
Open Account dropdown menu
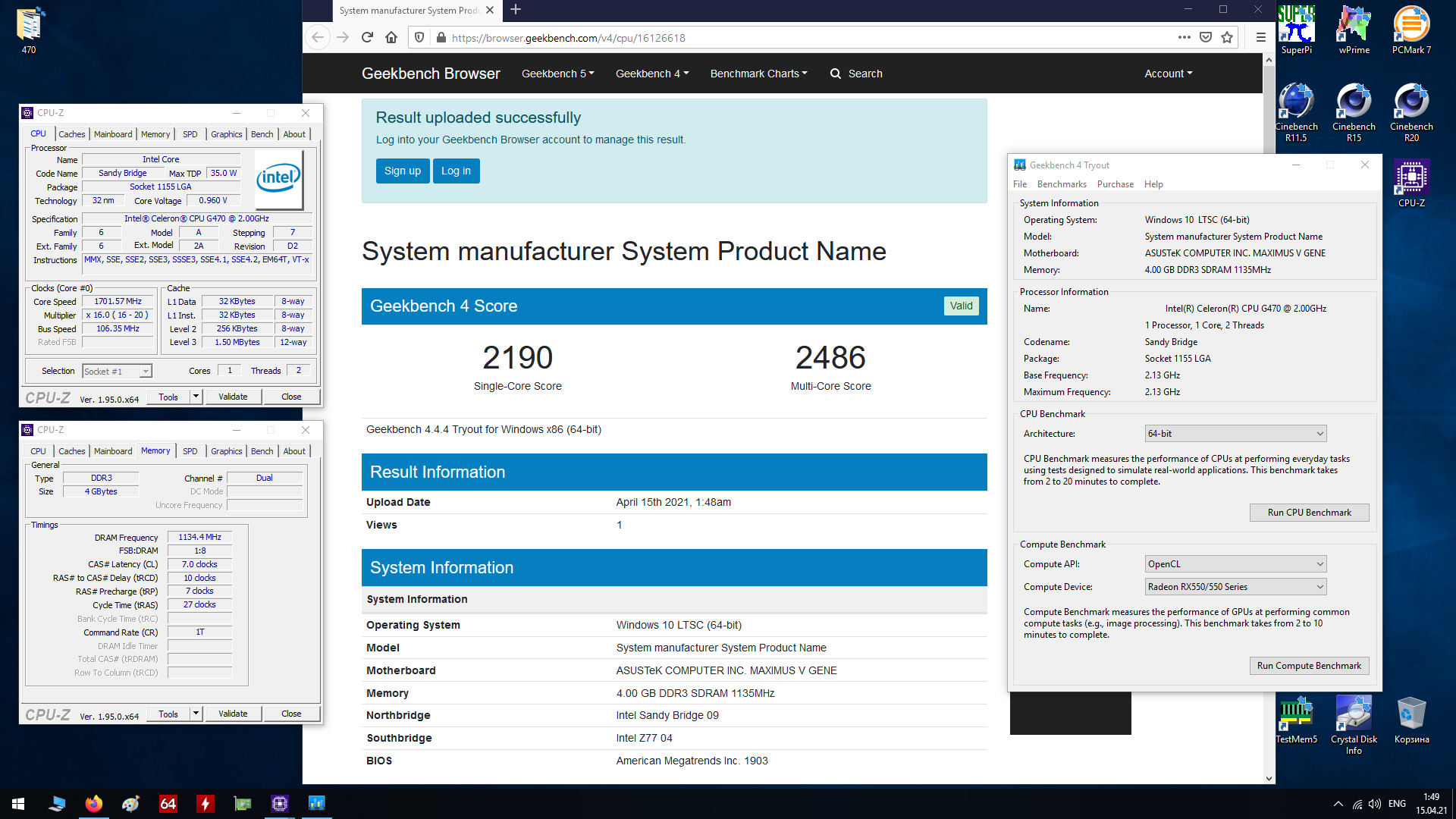click(x=1168, y=74)
